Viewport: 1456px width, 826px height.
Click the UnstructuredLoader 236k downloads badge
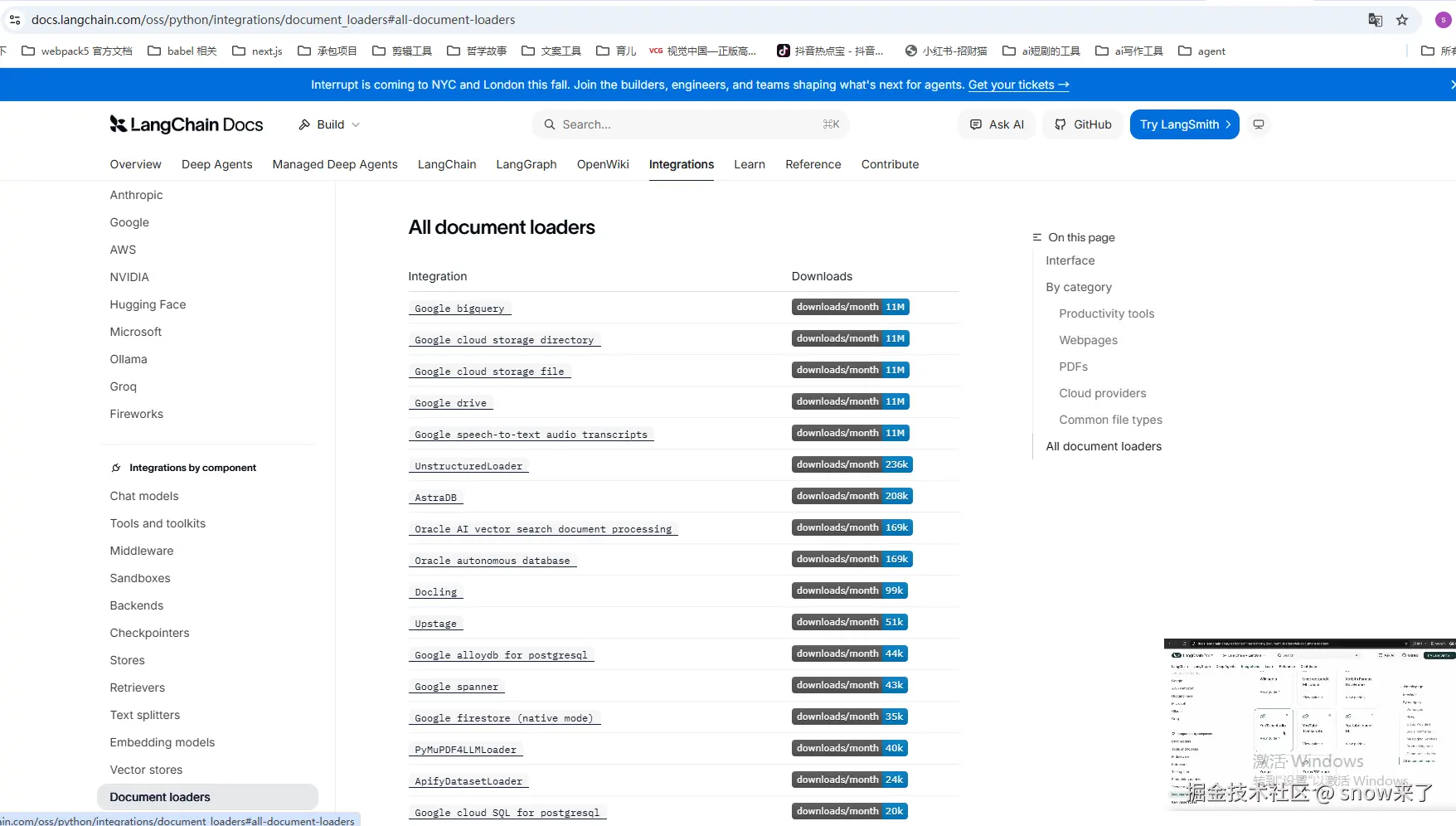pos(852,464)
